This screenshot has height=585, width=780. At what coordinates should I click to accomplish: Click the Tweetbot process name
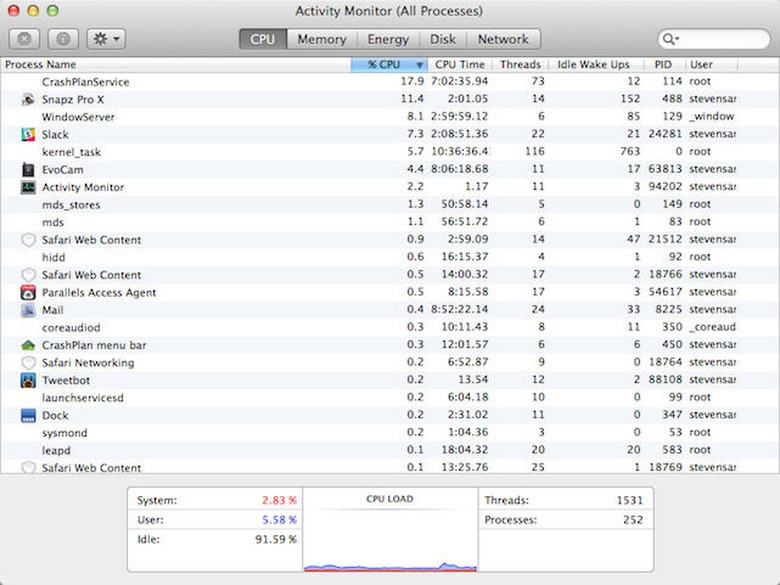click(66, 380)
